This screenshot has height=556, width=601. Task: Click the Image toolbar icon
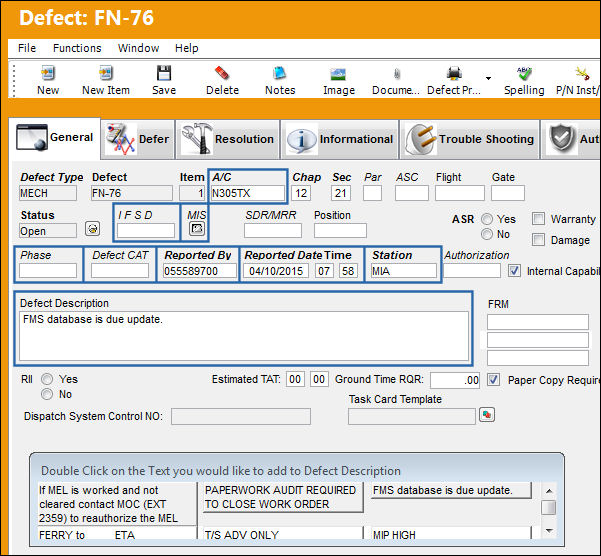(338, 74)
